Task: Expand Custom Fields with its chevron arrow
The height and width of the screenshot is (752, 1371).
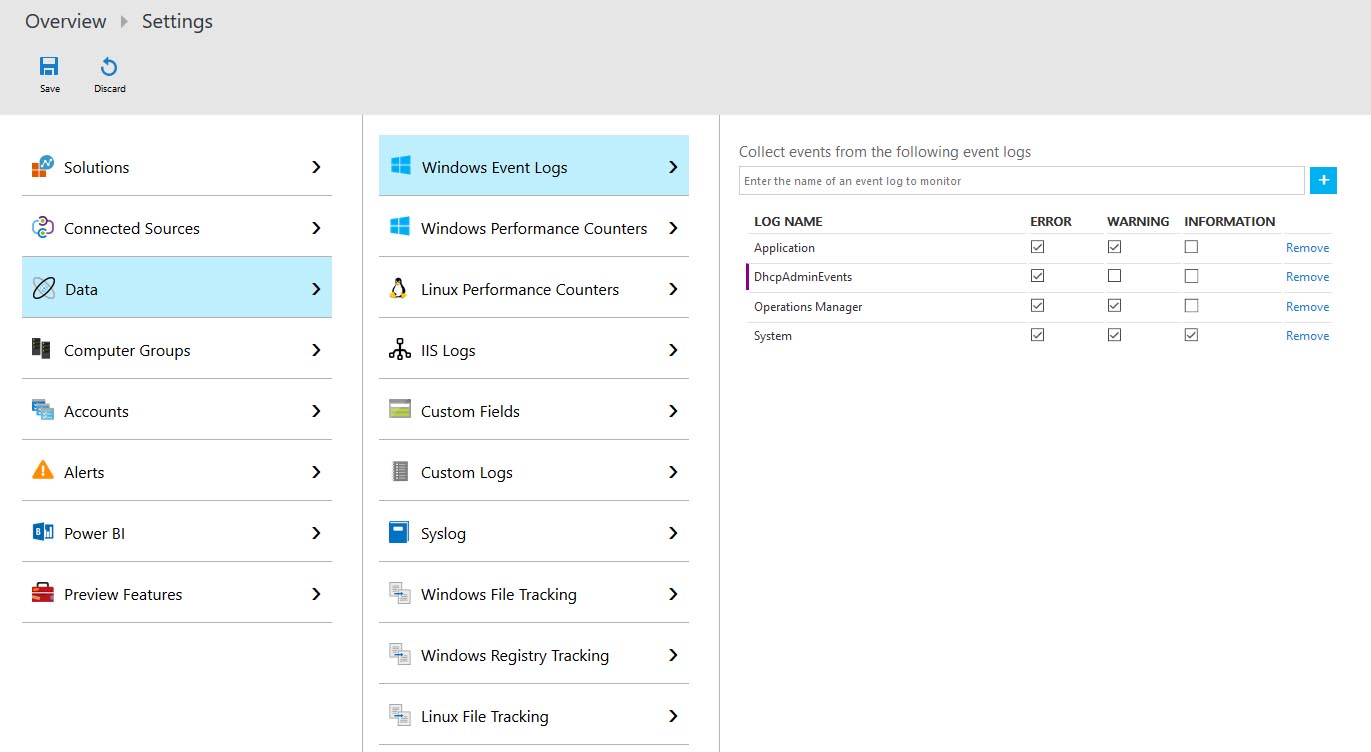Action: (673, 411)
